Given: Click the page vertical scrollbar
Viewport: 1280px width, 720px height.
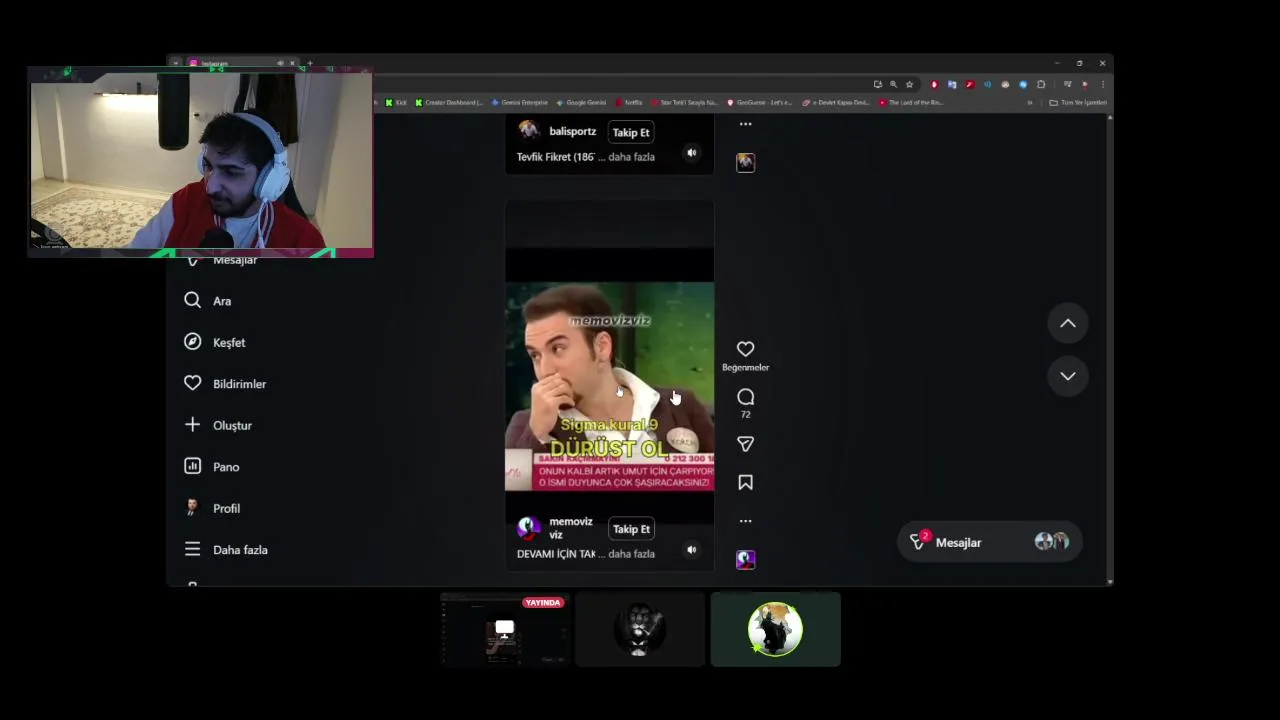Looking at the screenshot, I should tap(1110, 350).
